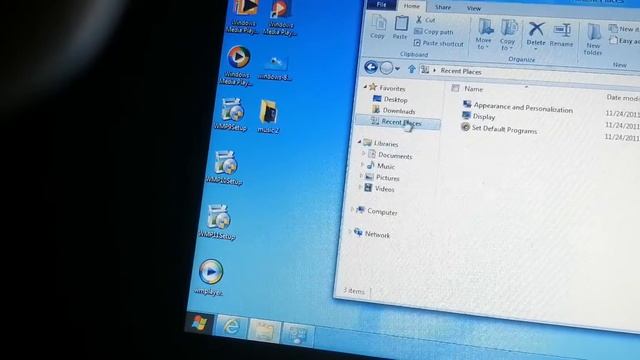
Task: Click the Back navigation arrow
Action: click(371, 67)
